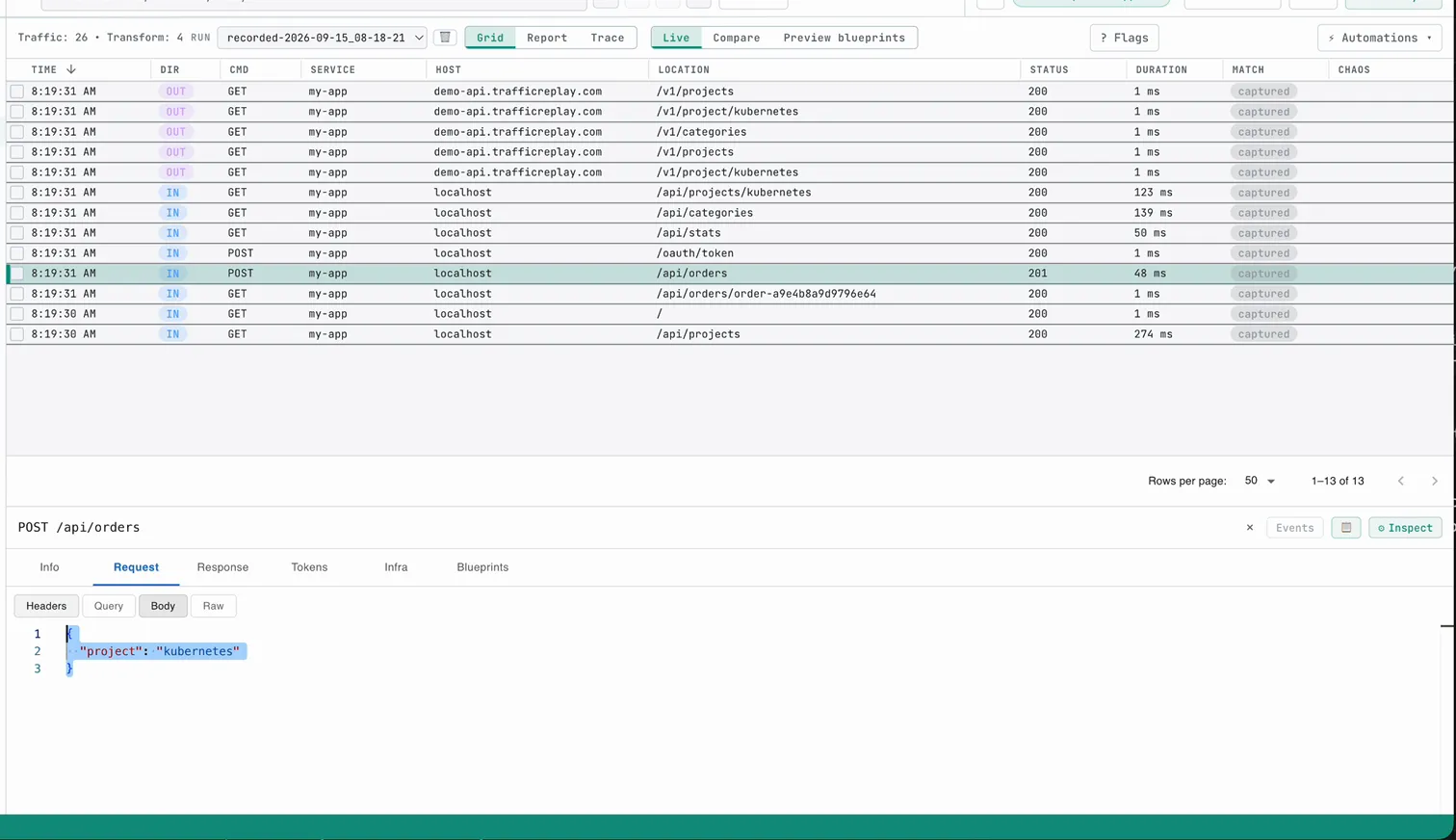Check the box for 274 ms /api/projects row
Viewport: 1456px width, 840px height.
tap(17, 334)
